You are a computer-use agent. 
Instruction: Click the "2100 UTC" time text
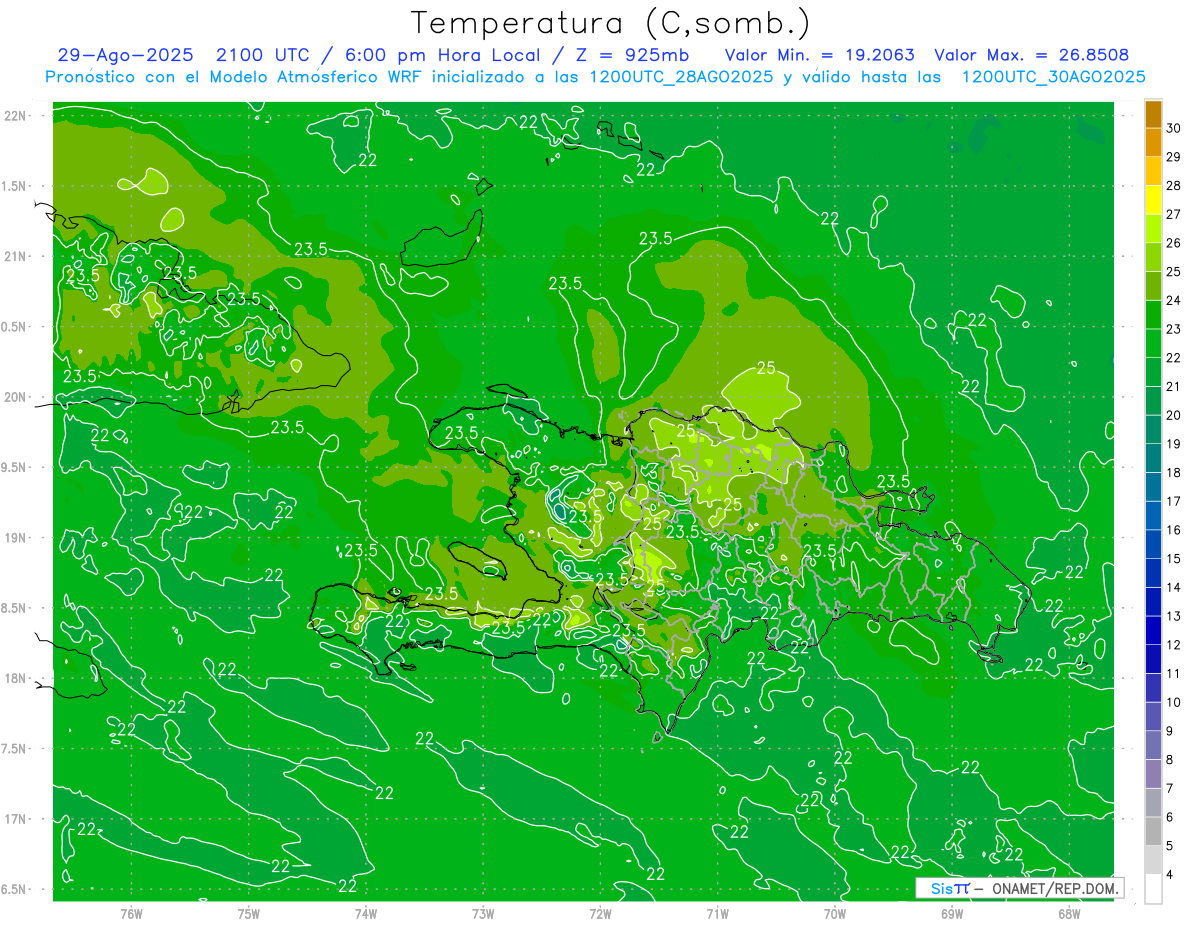pyautogui.click(x=265, y=55)
